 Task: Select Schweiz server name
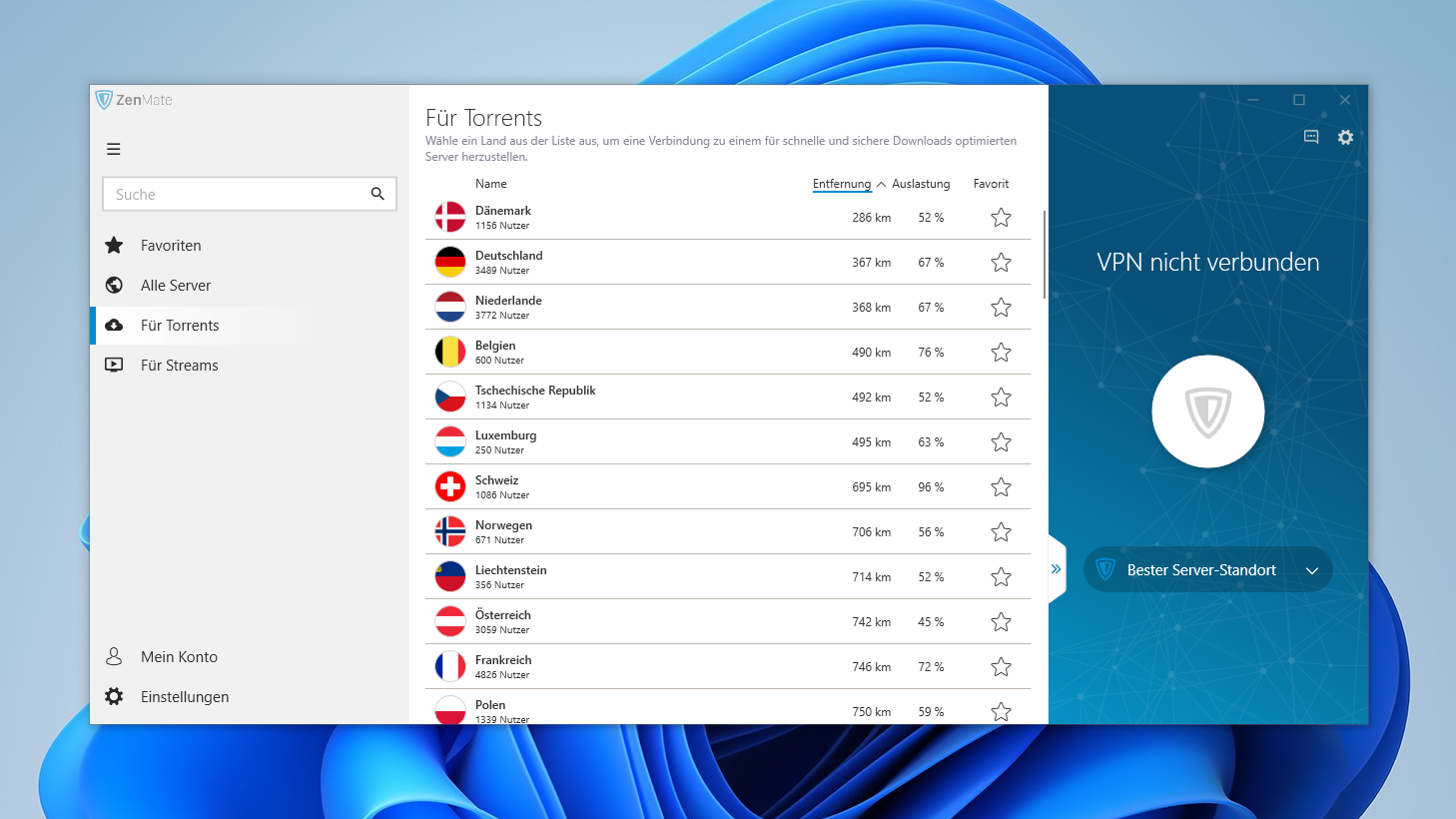point(496,480)
